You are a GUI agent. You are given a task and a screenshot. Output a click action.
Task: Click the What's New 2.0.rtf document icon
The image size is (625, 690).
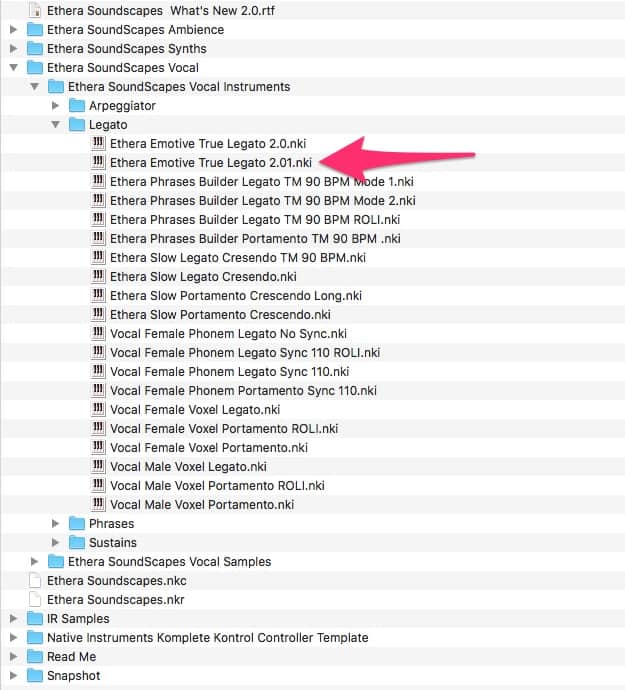(x=35, y=10)
